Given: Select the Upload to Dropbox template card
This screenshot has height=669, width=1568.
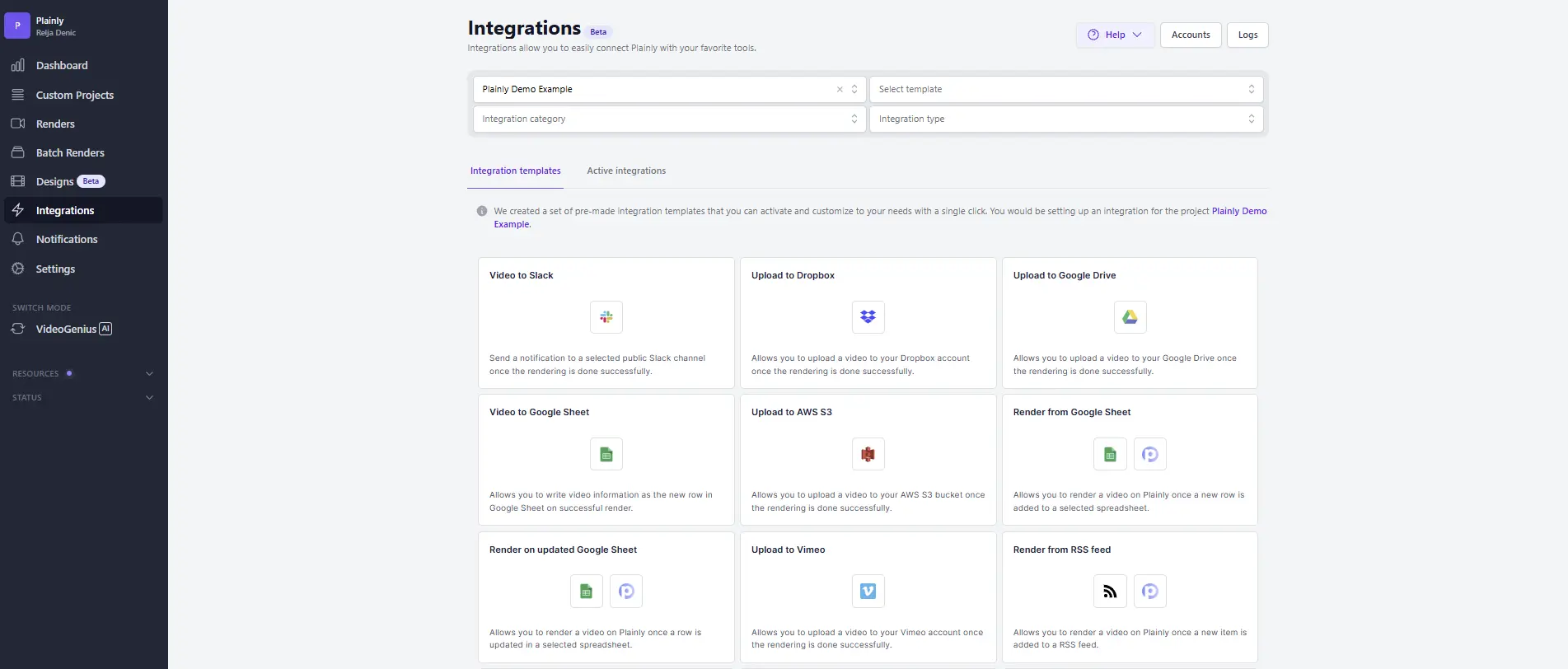Looking at the screenshot, I should click(868, 323).
